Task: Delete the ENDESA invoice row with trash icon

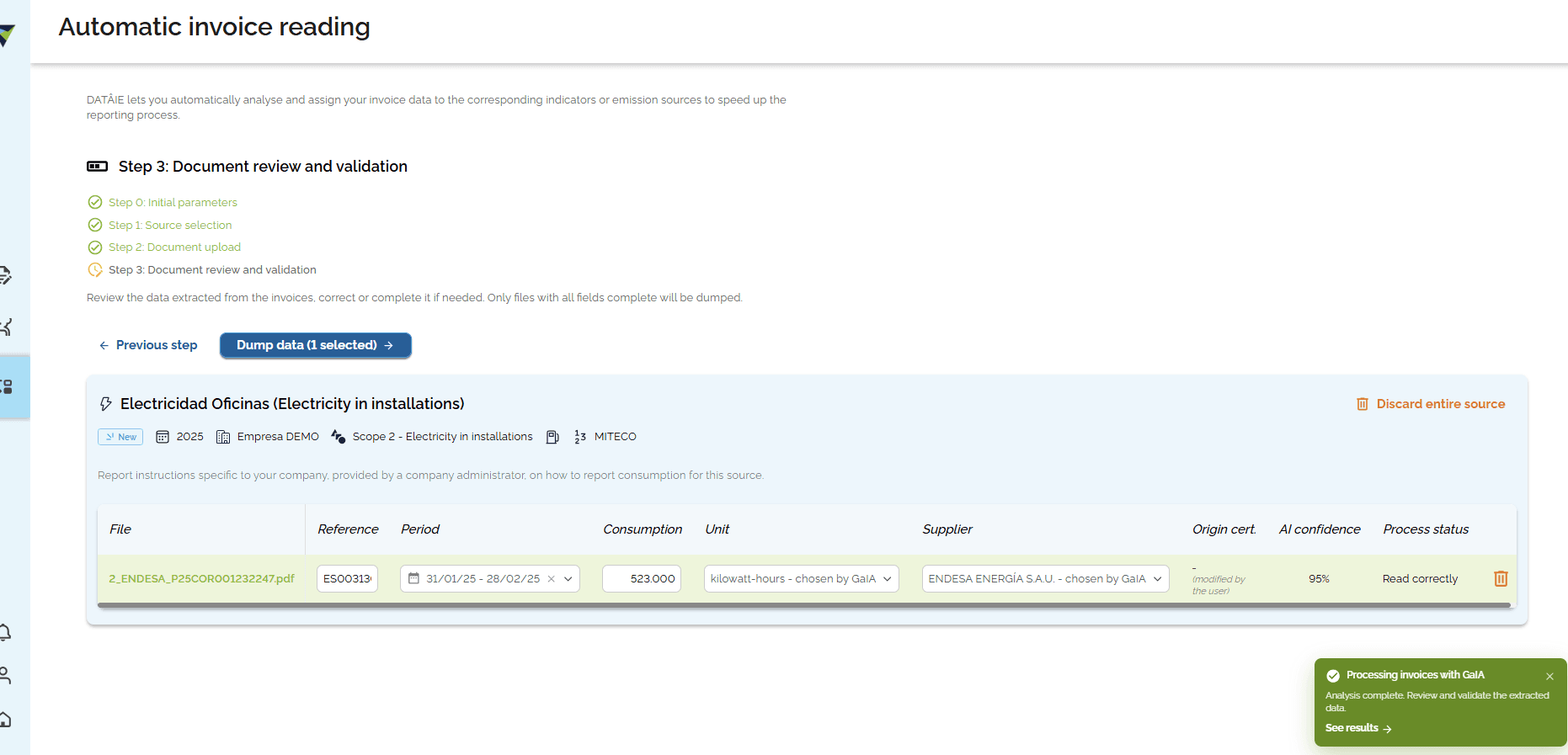Action: (x=1501, y=578)
